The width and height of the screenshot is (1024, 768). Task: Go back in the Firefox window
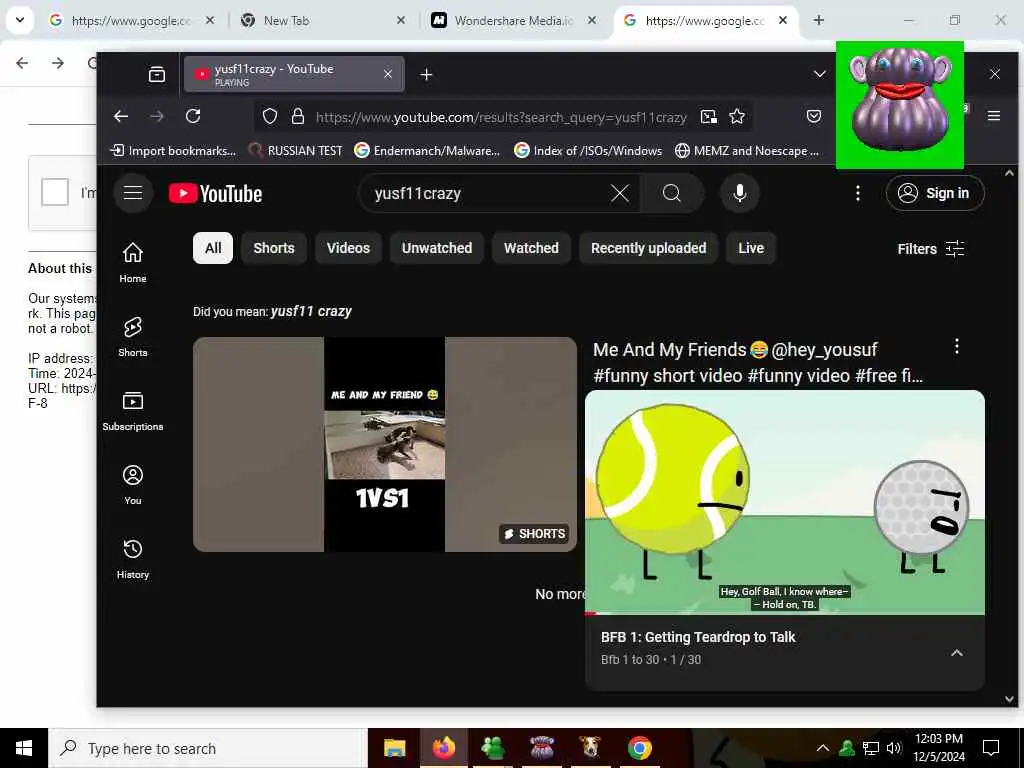(x=121, y=116)
